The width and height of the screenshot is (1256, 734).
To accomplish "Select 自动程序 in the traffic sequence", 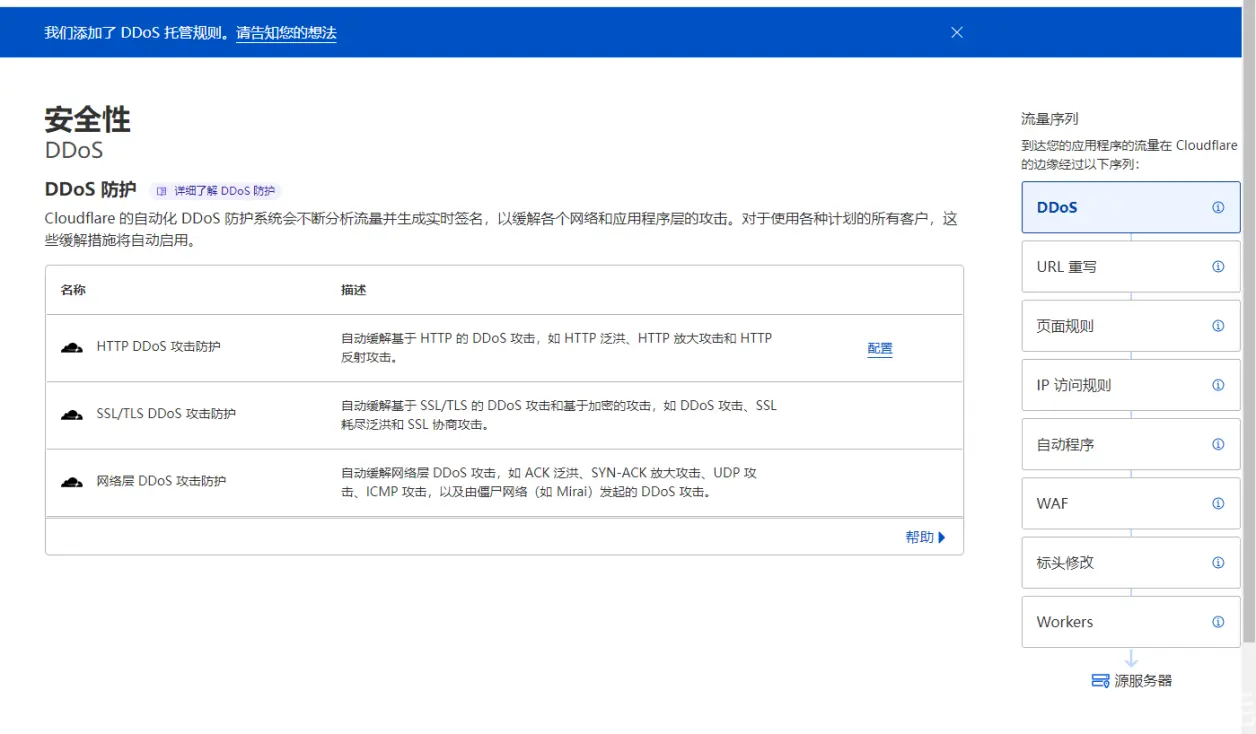I will pyautogui.click(x=1131, y=444).
